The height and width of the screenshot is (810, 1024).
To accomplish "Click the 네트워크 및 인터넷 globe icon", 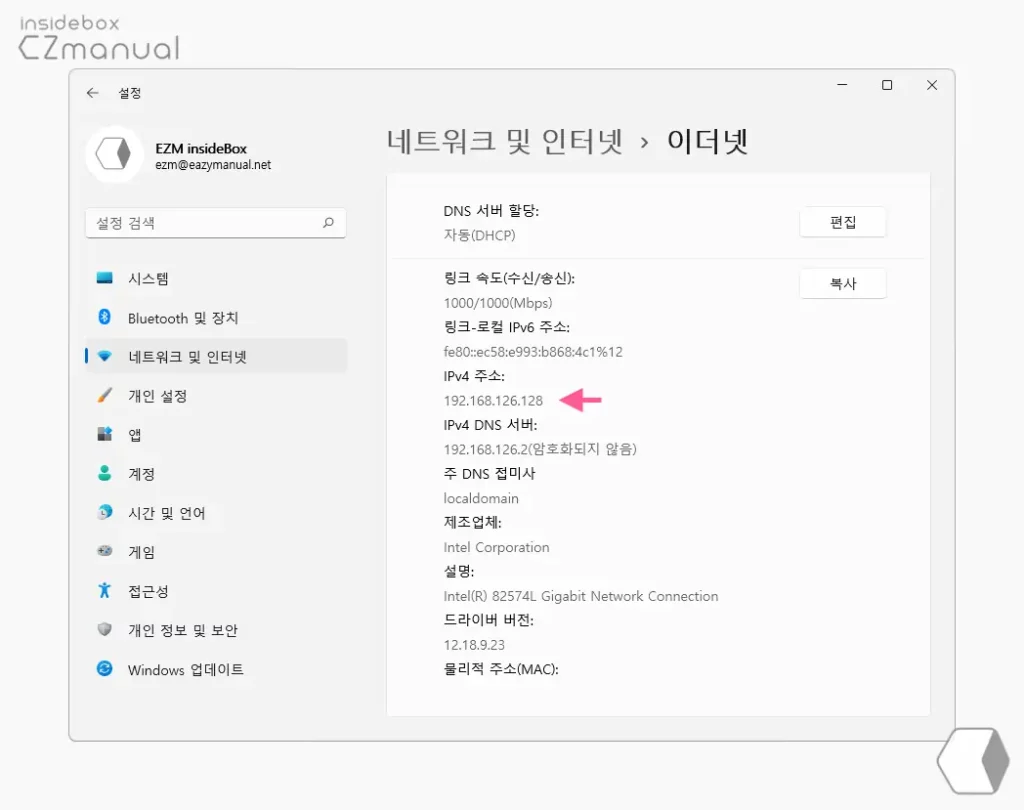I will [x=107, y=356].
